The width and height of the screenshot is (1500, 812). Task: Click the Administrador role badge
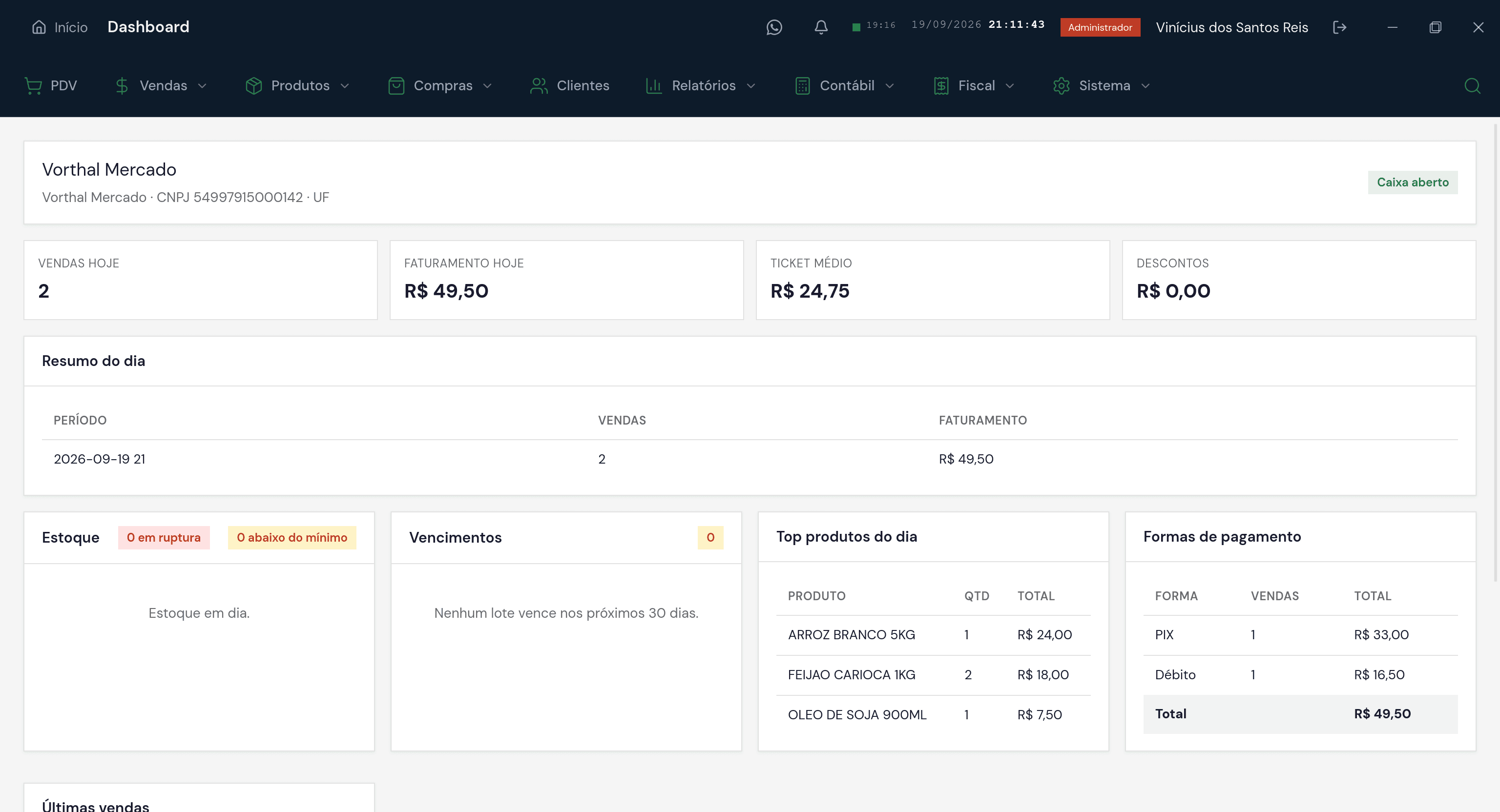1100,27
